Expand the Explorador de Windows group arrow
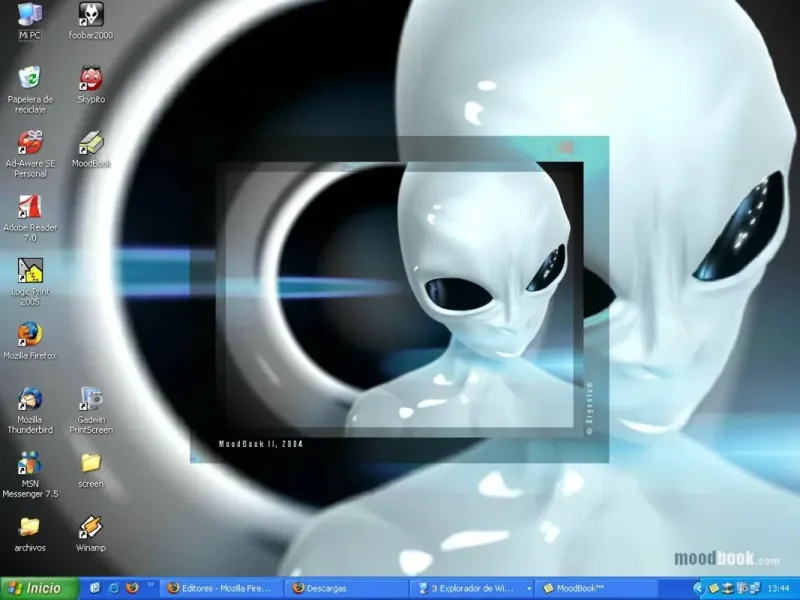This screenshot has width=800, height=600. 529,588
